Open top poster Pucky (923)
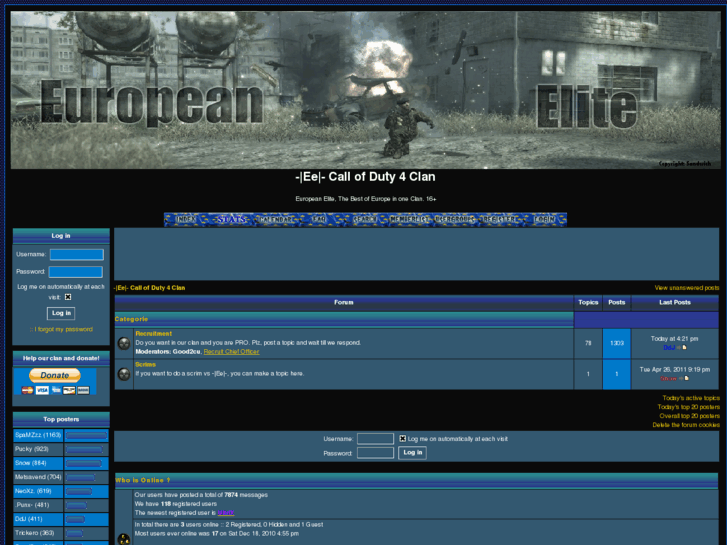727x545 pixels. [x=32, y=449]
